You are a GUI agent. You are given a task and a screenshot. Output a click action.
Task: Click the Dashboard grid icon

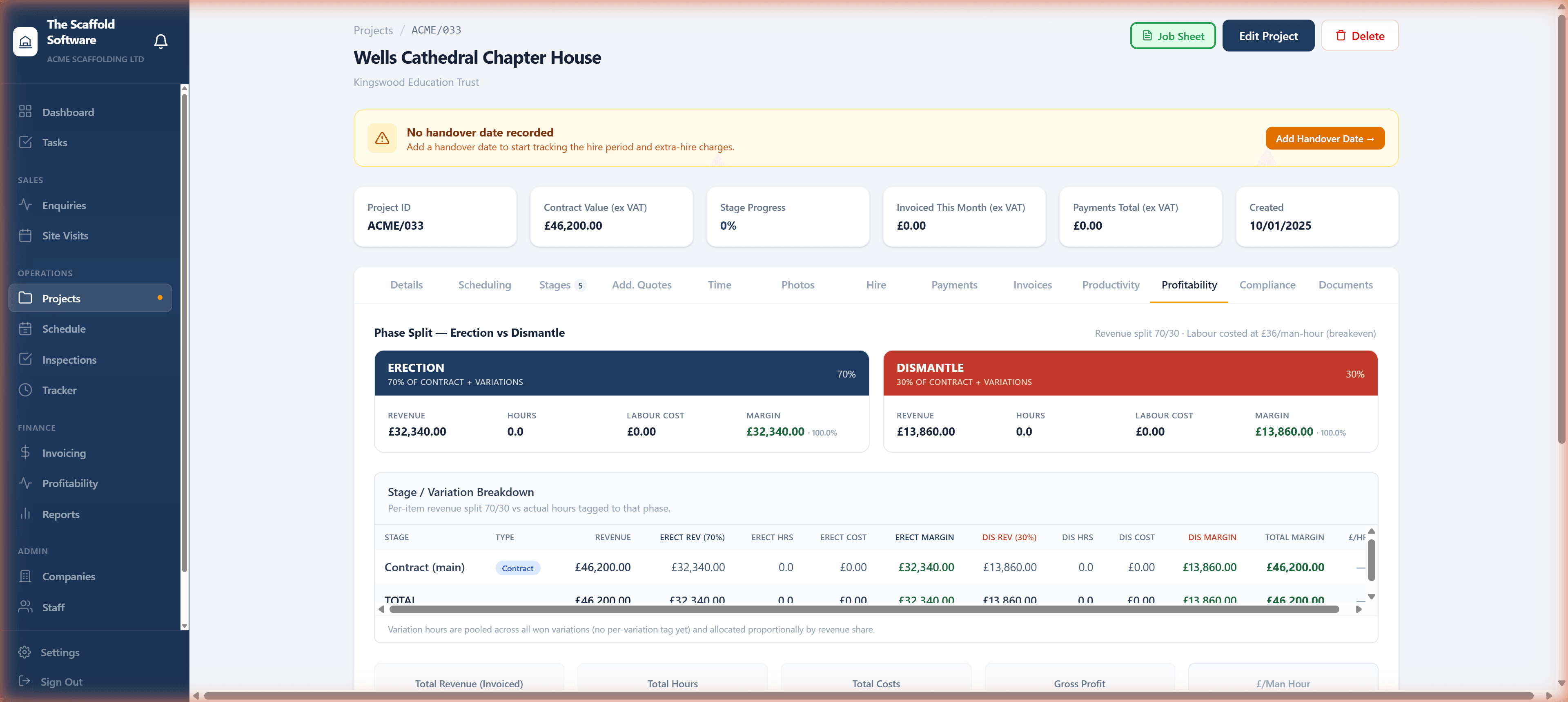pyautogui.click(x=25, y=112)
